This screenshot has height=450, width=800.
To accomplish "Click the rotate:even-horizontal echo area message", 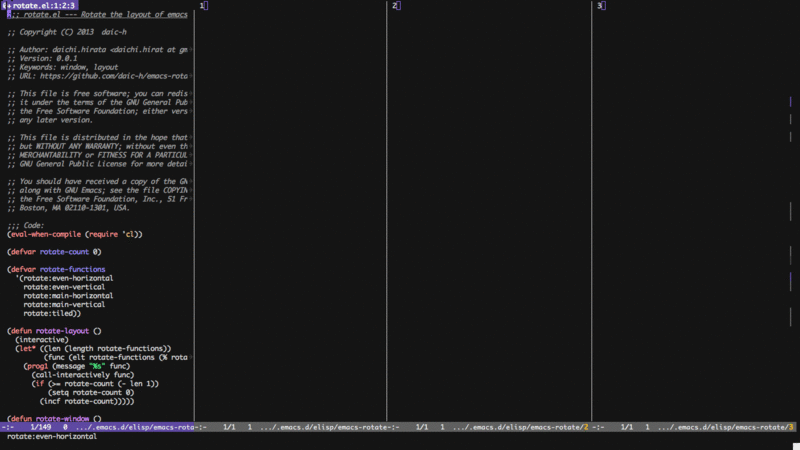I will coord(52,436).
